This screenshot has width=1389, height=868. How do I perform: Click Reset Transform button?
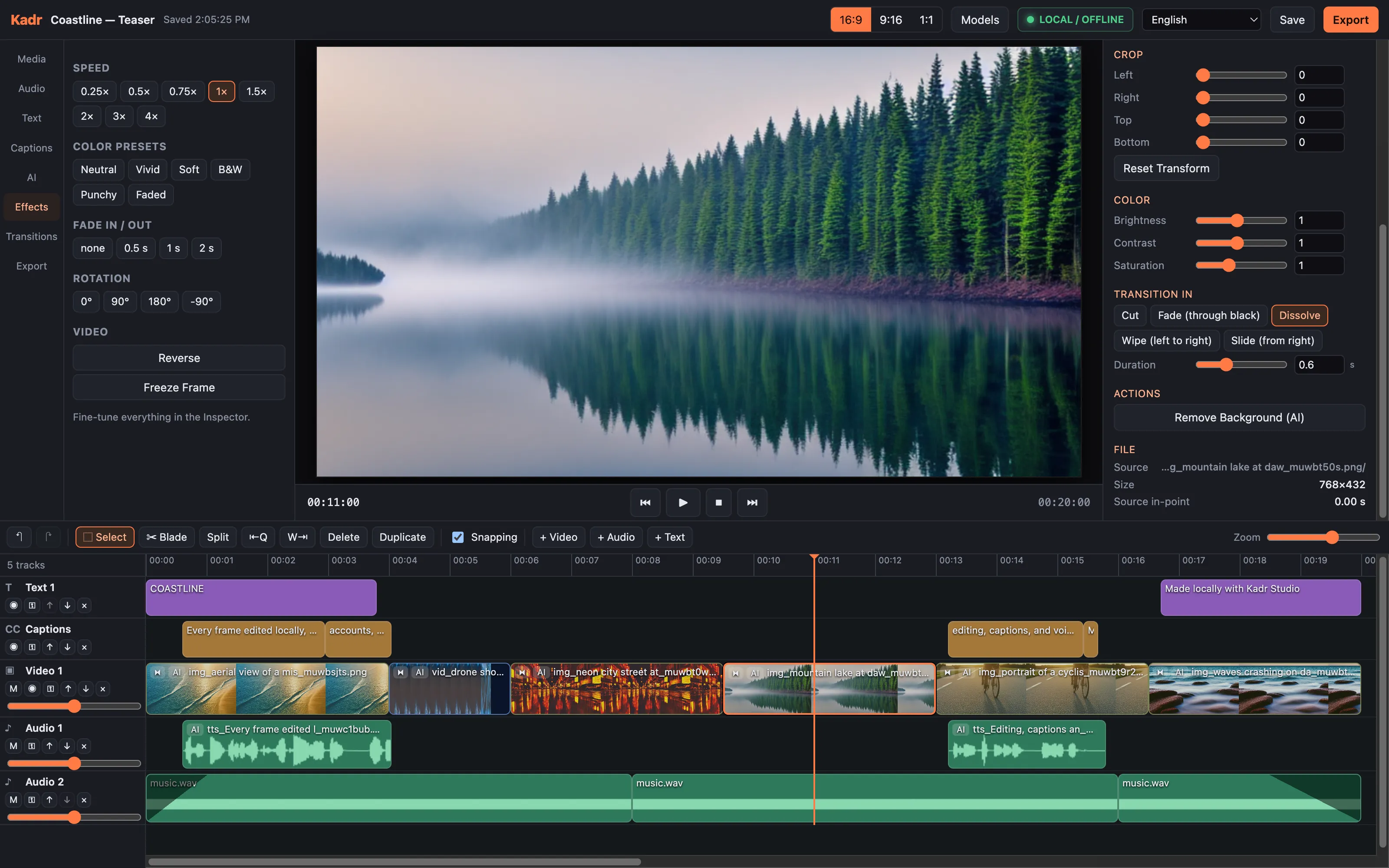pyautogui.click(x=1166, y=168)
